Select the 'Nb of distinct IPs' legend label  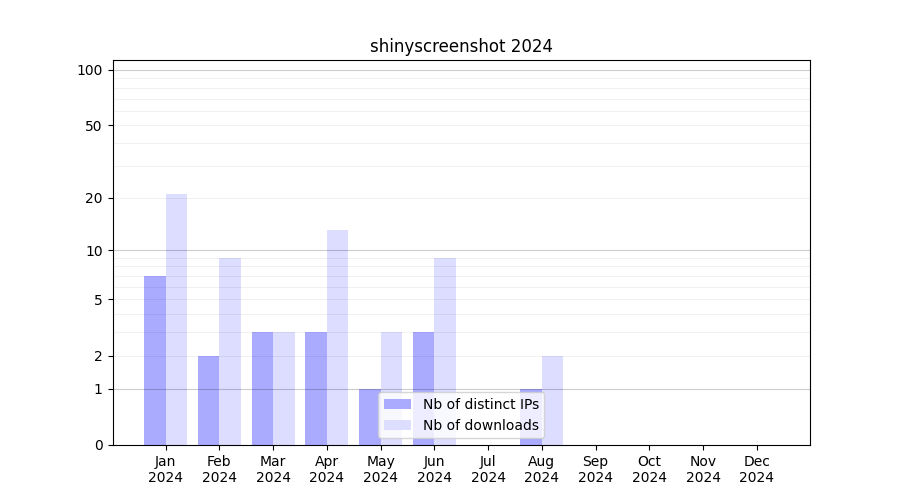(480, 404)
